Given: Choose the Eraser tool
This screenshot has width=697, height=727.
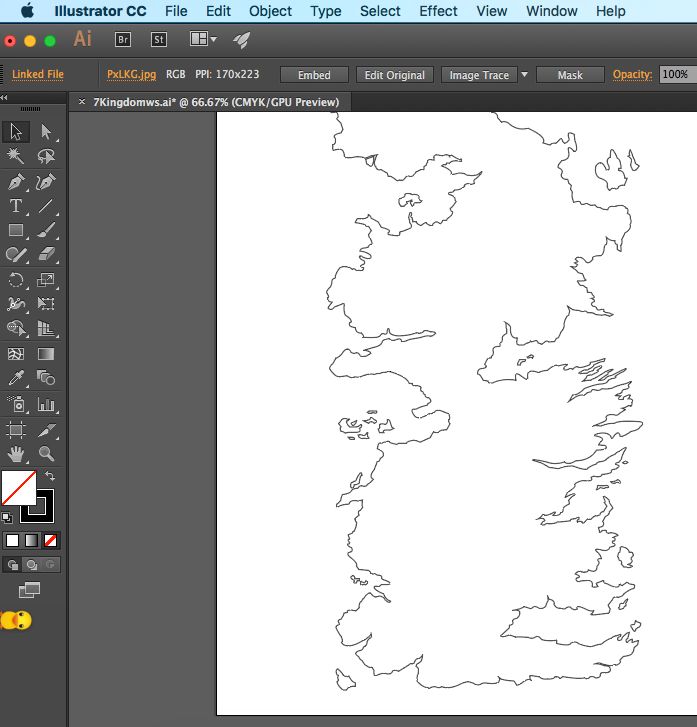Looking at the screenshot, I should [x=45, y=254].
